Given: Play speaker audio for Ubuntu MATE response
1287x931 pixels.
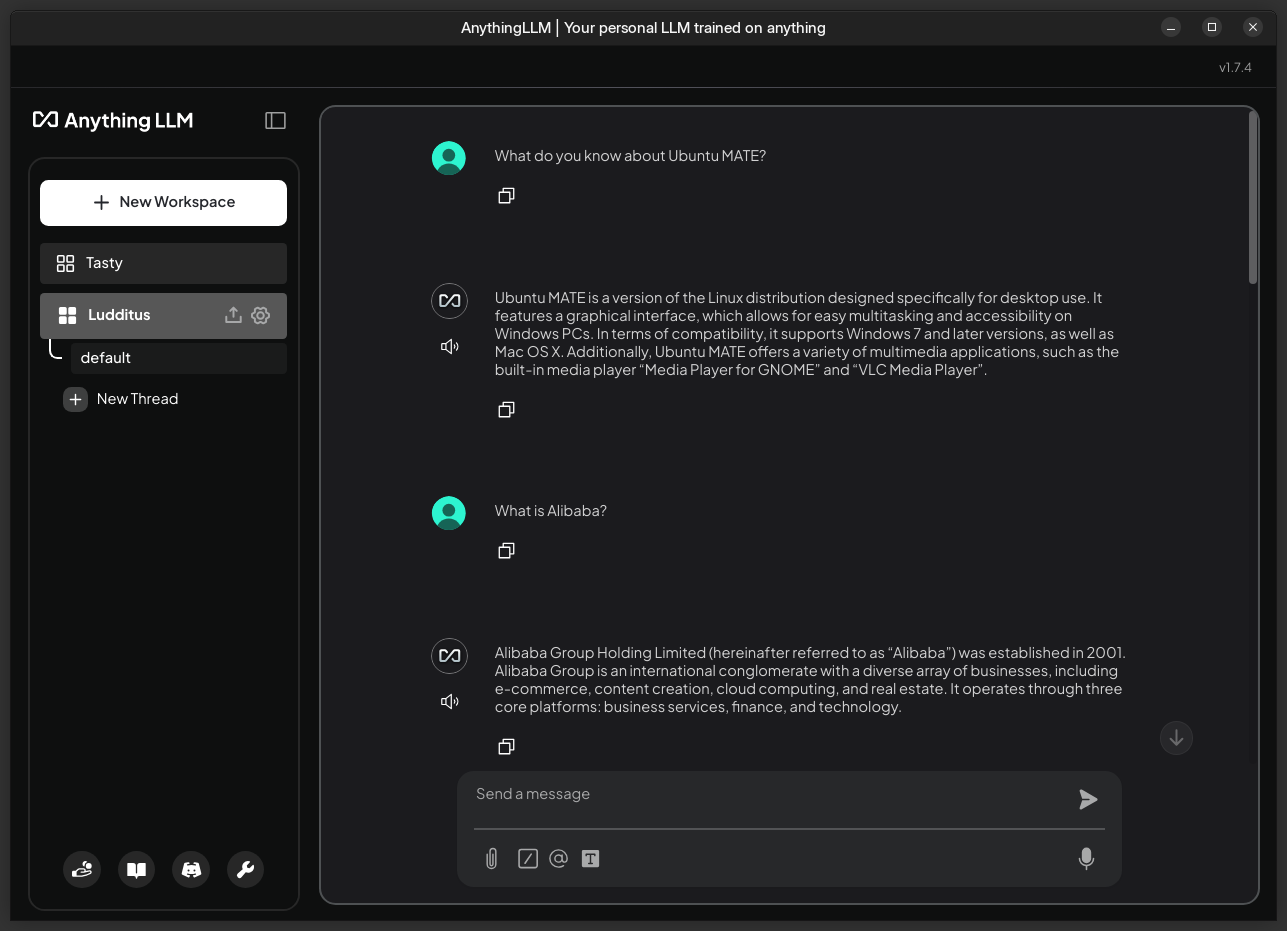Looking at the screenshot, I should click(x=449, y=347).
